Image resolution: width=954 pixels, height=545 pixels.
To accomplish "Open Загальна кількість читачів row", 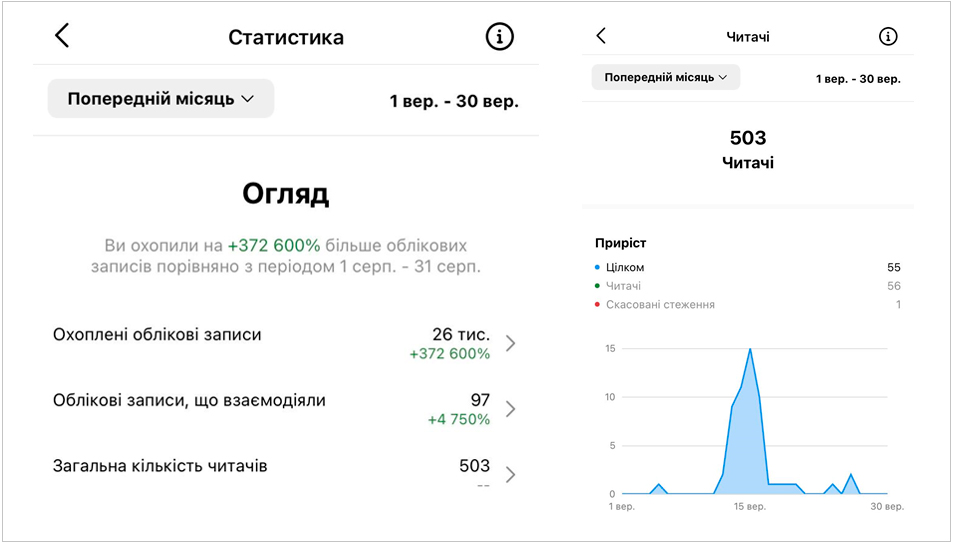I will tap(160, 466).
